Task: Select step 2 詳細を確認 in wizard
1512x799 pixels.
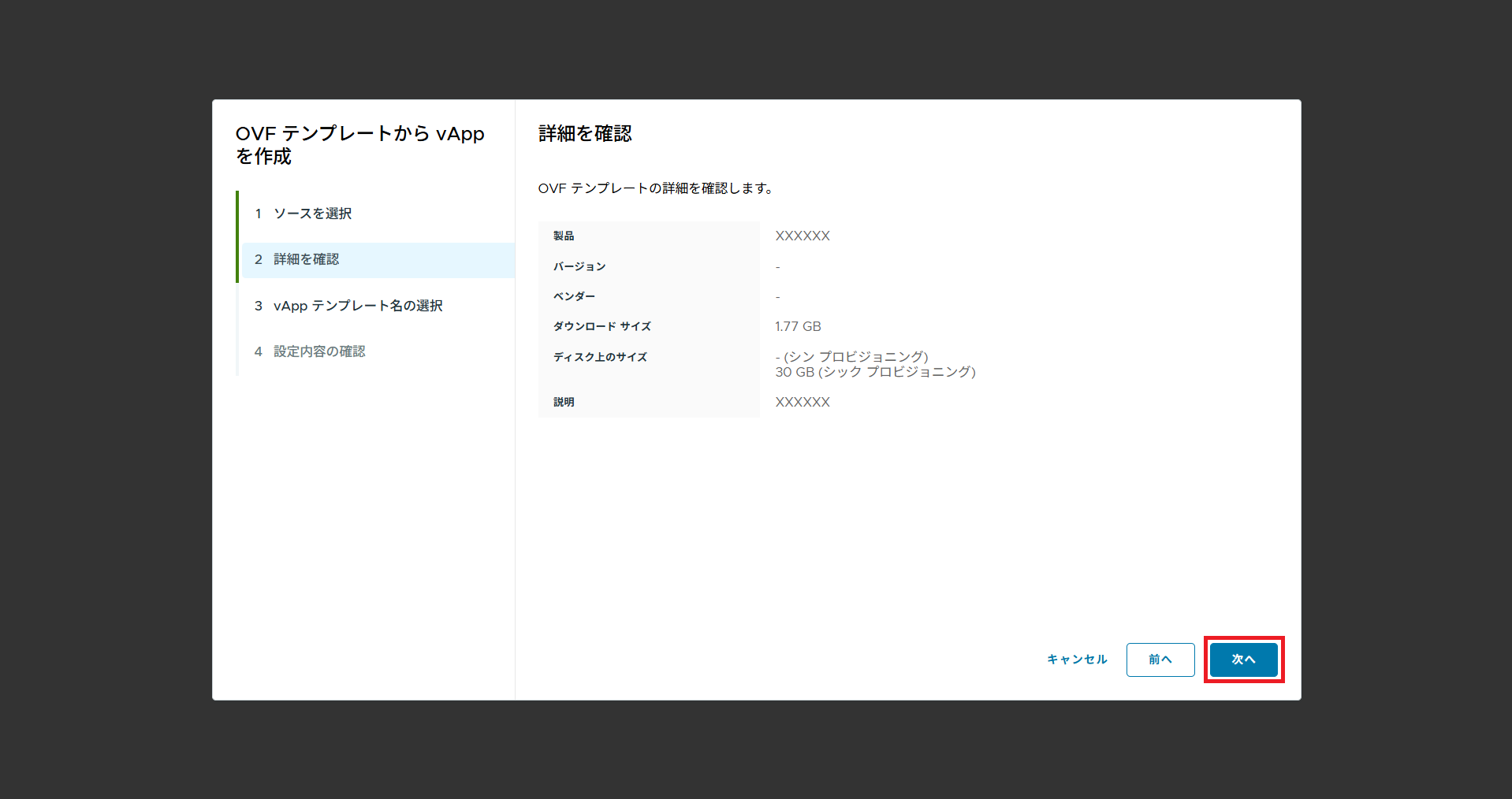Action: coord(306,259)
